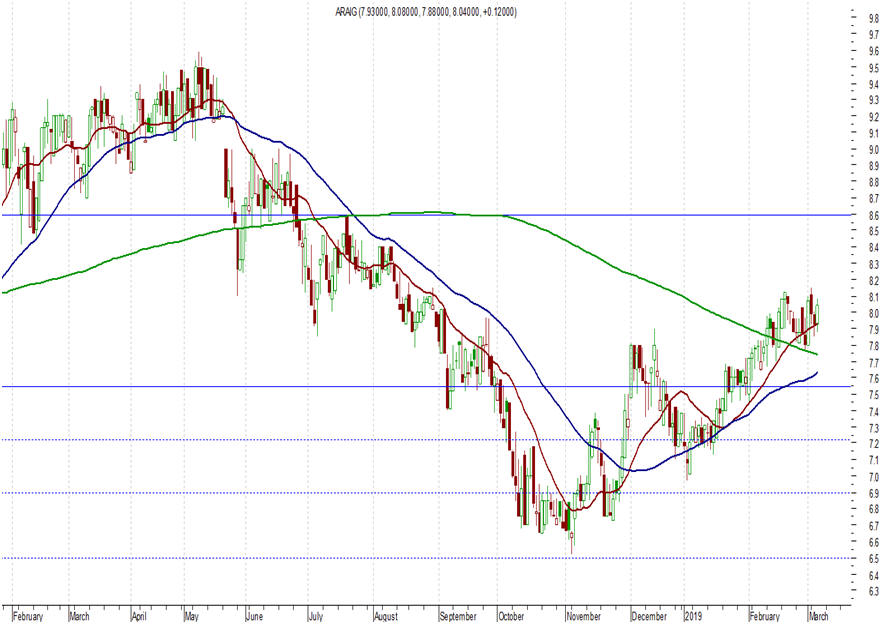Select the 8.6 price axis value

873,215
